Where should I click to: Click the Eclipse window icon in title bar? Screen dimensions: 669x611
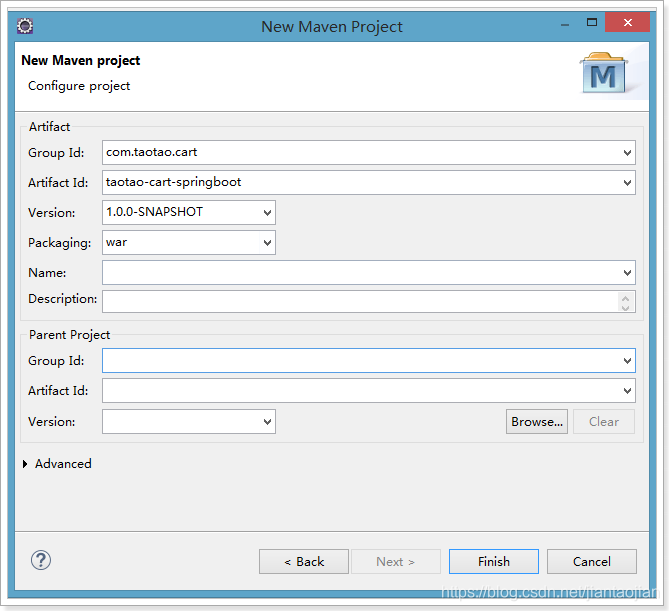tap(25, 26)
